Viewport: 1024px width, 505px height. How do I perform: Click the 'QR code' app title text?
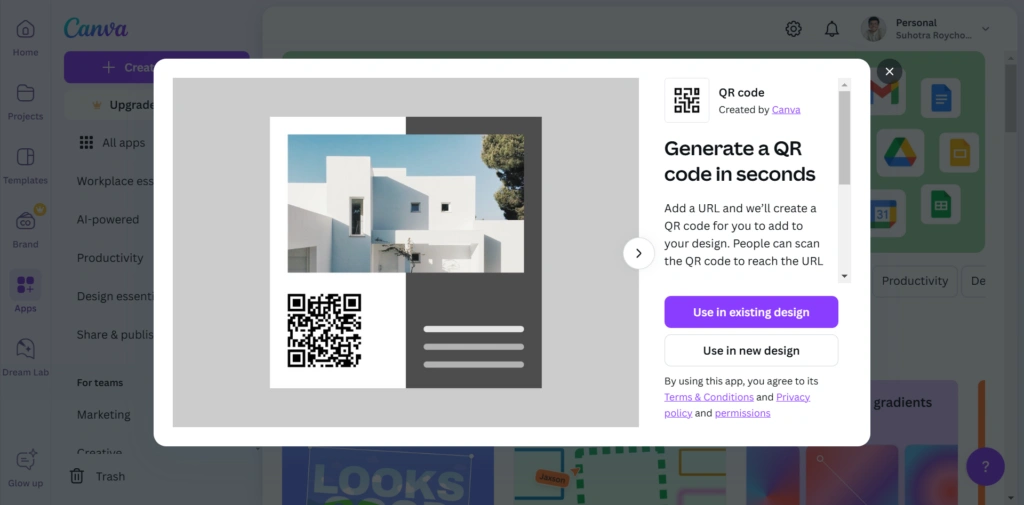coord(741,93)
